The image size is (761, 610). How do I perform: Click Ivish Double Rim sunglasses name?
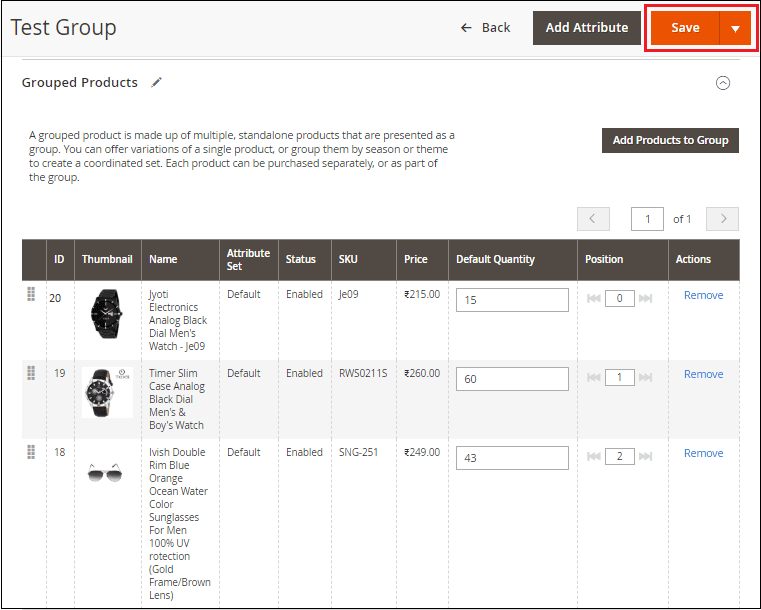coord(180,524)
